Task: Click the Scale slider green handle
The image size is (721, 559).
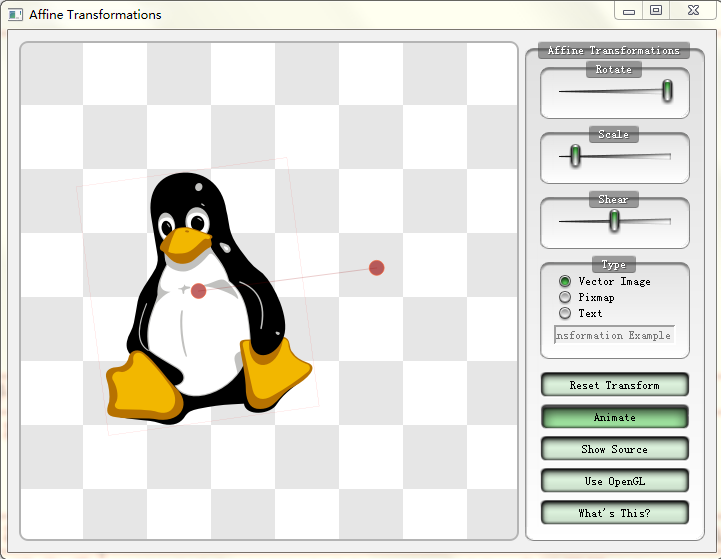Action: (x=575, y=155)
